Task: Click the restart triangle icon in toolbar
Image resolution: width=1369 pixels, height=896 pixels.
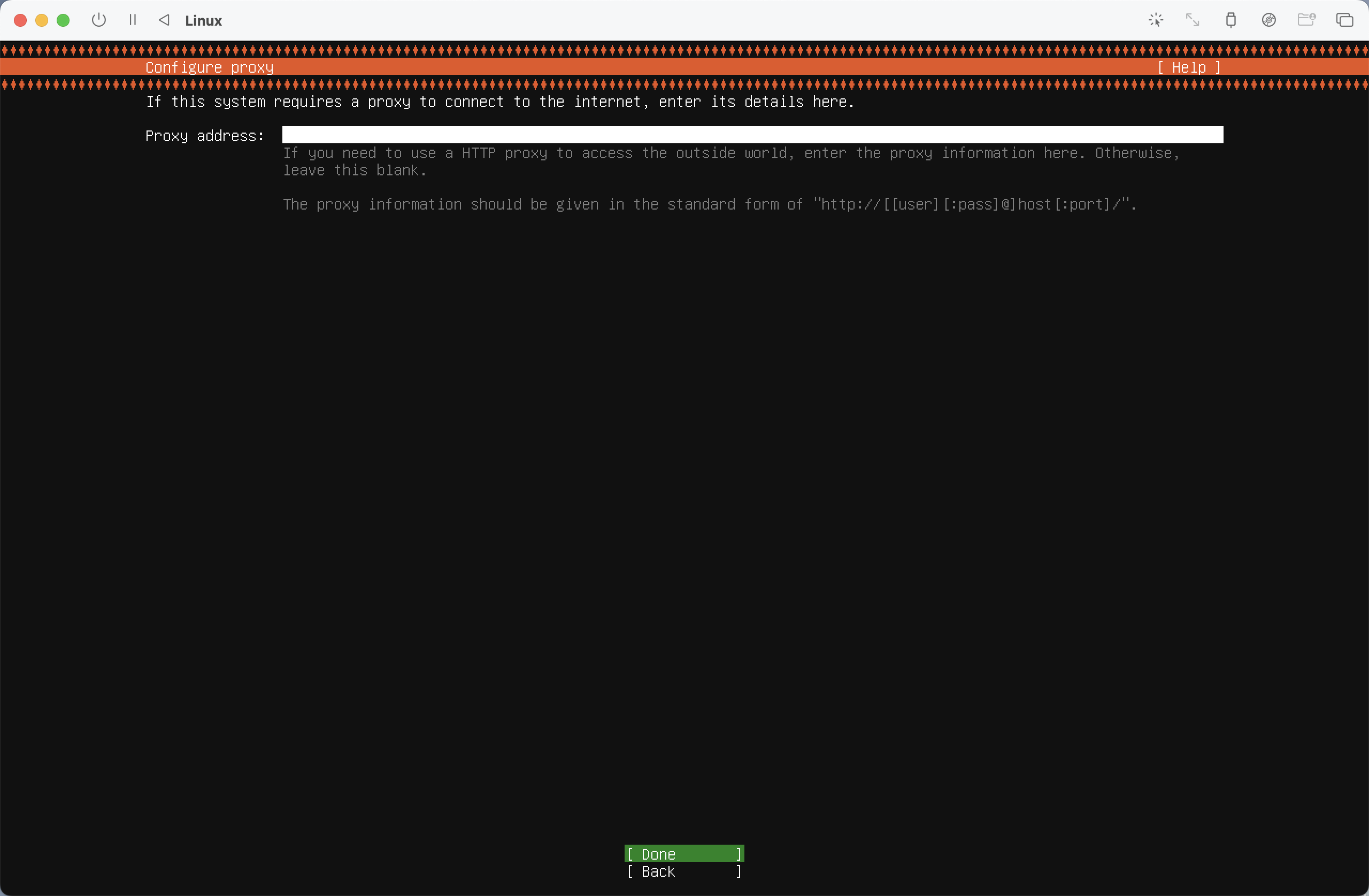Action: pyautogui.click(x=165, y=20)
